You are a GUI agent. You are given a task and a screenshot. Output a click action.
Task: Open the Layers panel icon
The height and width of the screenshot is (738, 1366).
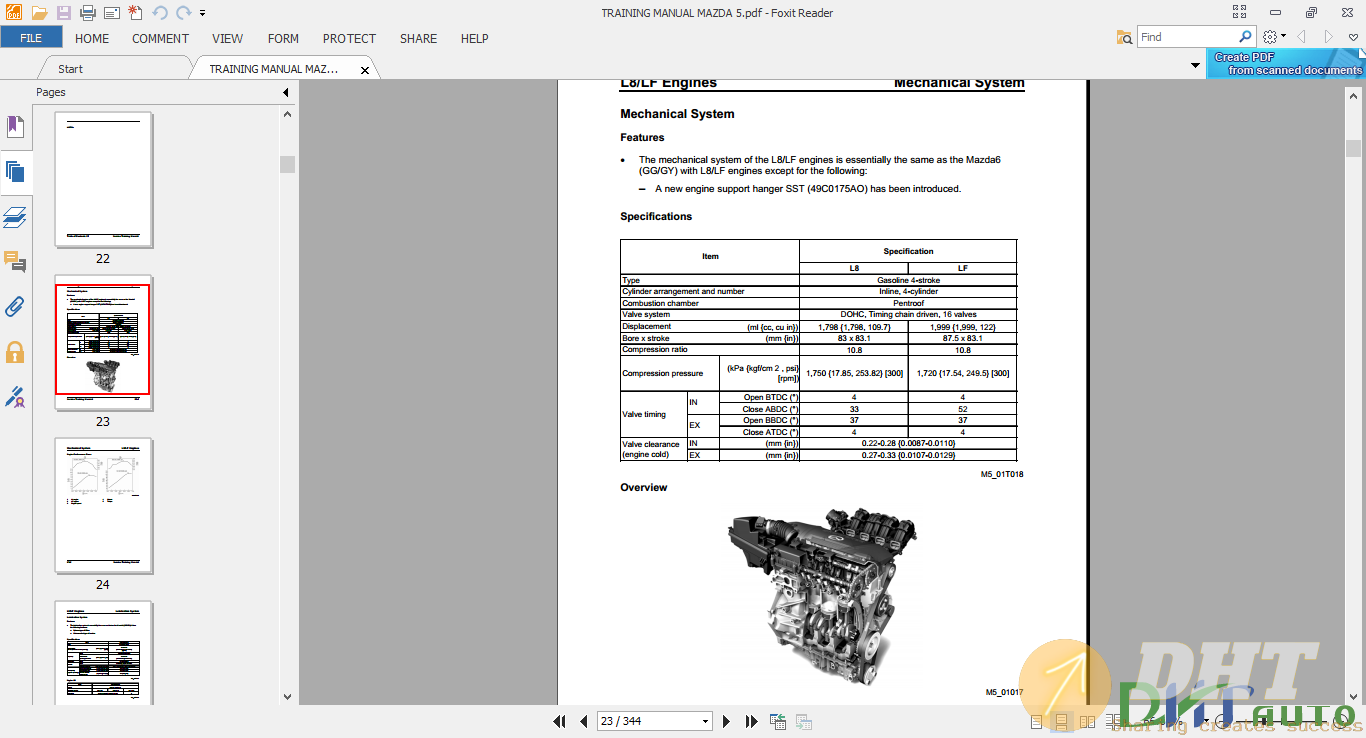pos(15,217)
